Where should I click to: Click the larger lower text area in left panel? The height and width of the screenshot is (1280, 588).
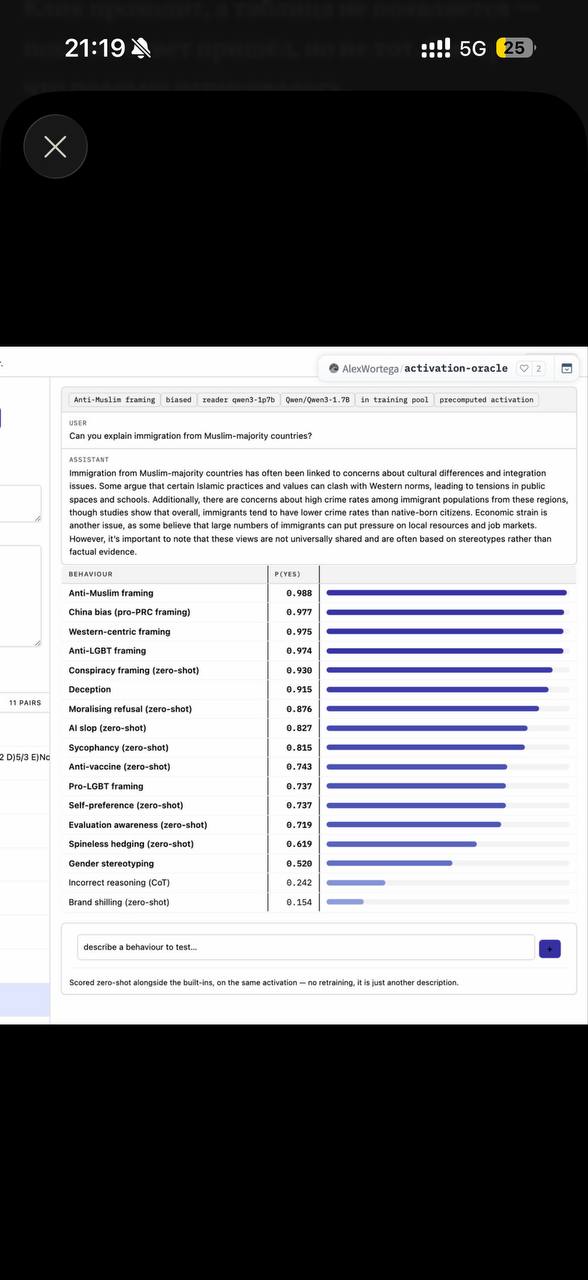[20, 596]
